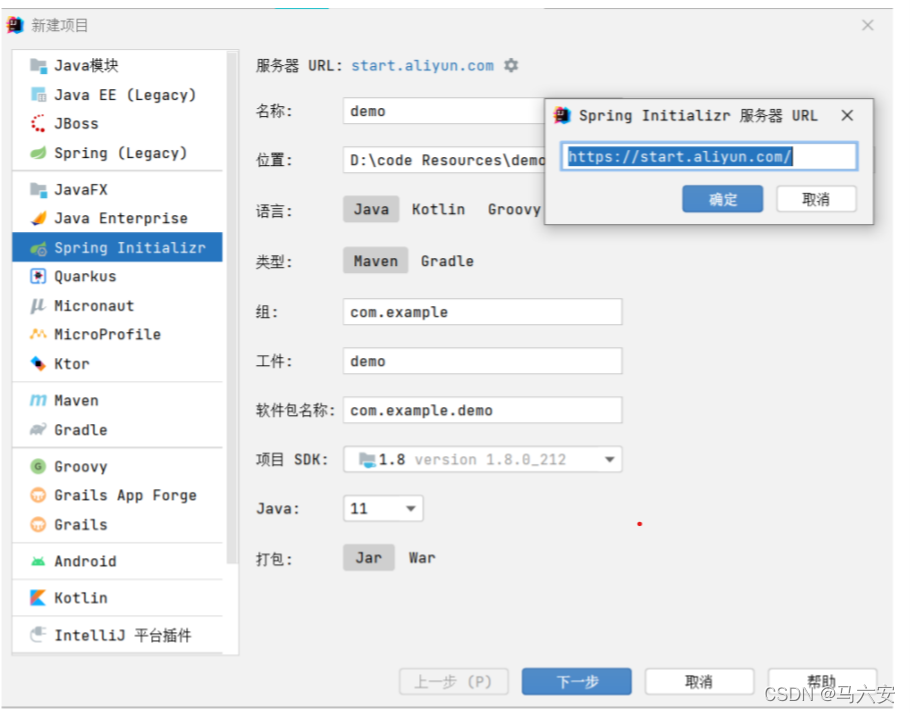Confirm URL with 确定 button
Viewport: 910px width, 713px height.
pos(723,199)
